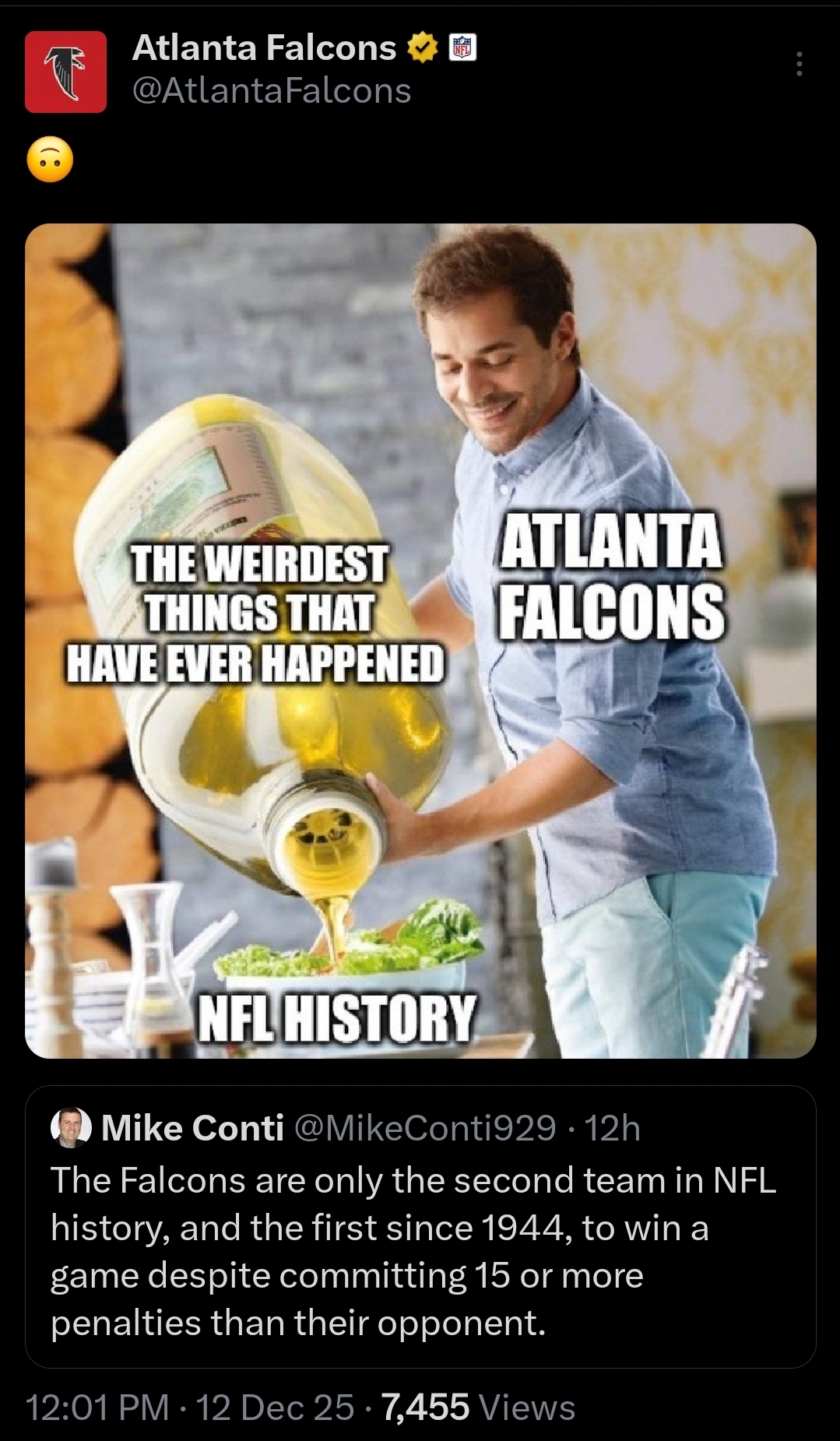Open Mike Conti's small profile picture

tap(71, 1127)
